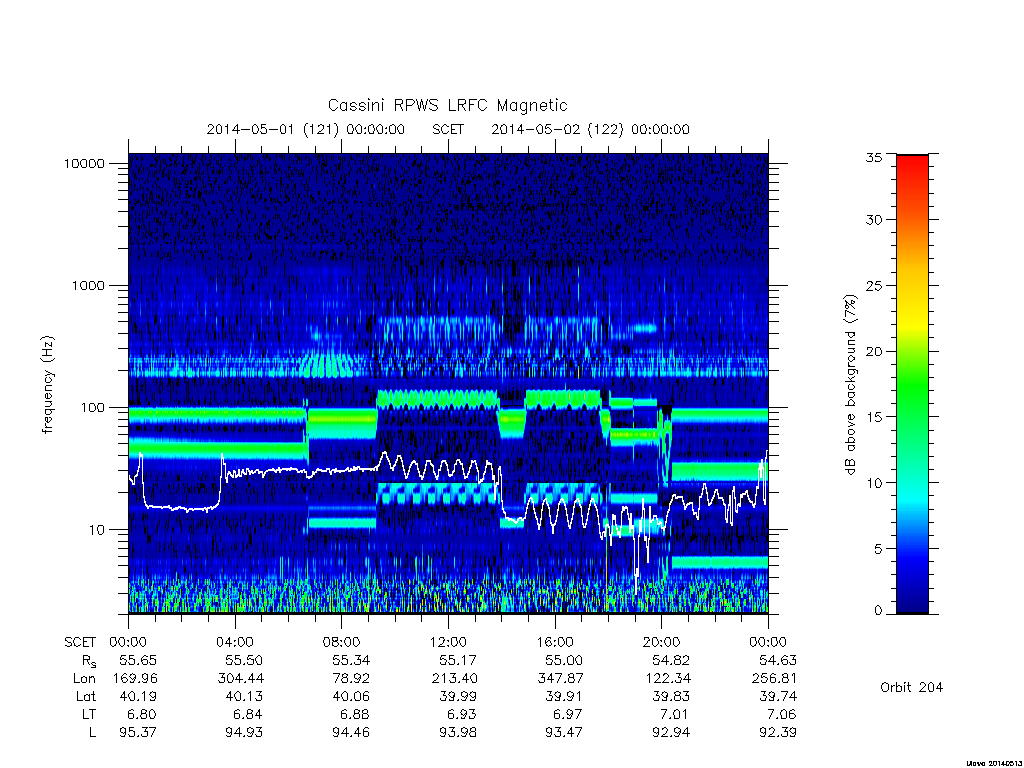Click the Lon value 213.40
Viewport: 1024px width, 768px height.
(x=454, y=679)
